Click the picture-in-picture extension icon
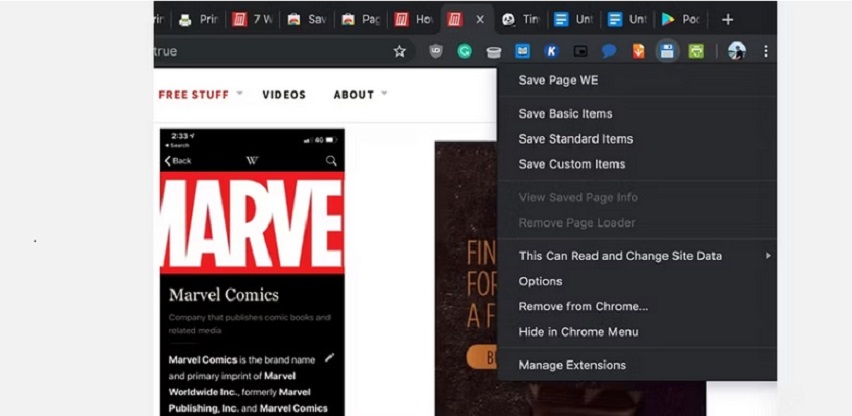 (x=581, y=52)
